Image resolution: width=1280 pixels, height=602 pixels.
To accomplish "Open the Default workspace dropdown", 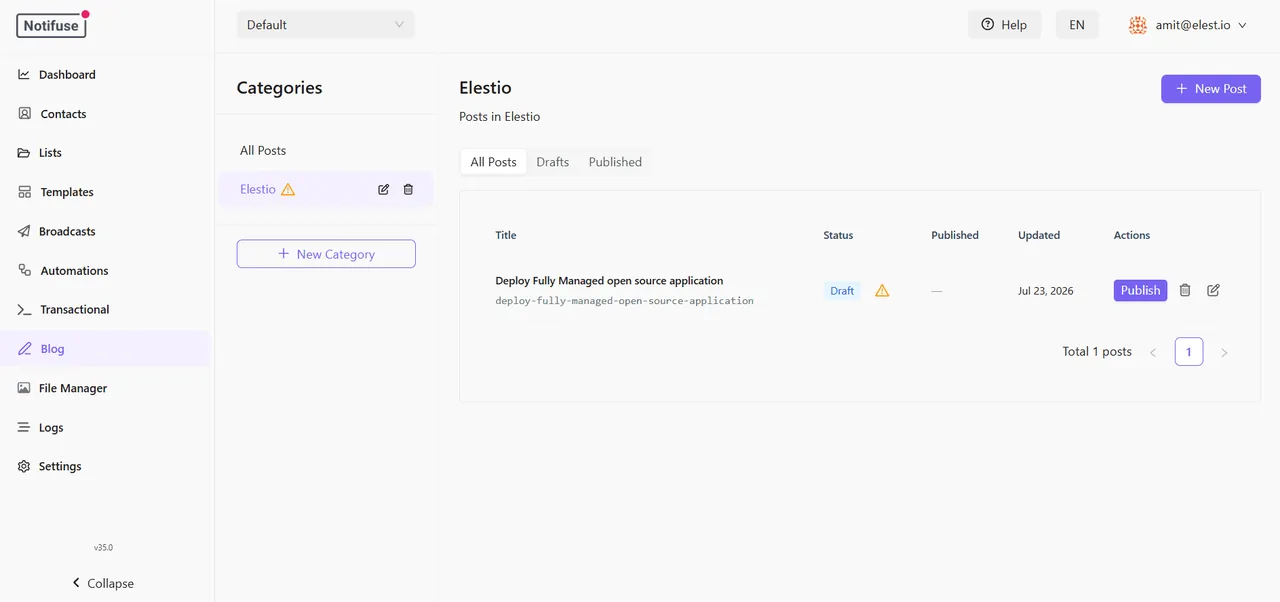I will pyautogui.click(x=325, y=25).
